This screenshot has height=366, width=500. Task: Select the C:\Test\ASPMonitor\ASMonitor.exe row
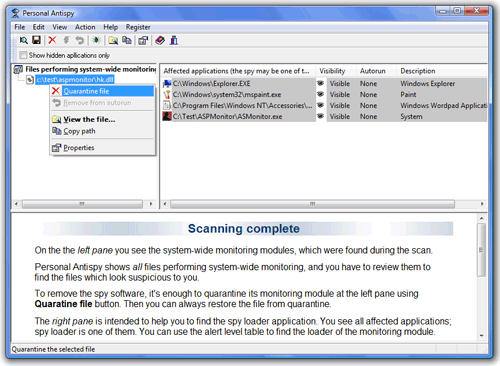(x=324, y=116)
